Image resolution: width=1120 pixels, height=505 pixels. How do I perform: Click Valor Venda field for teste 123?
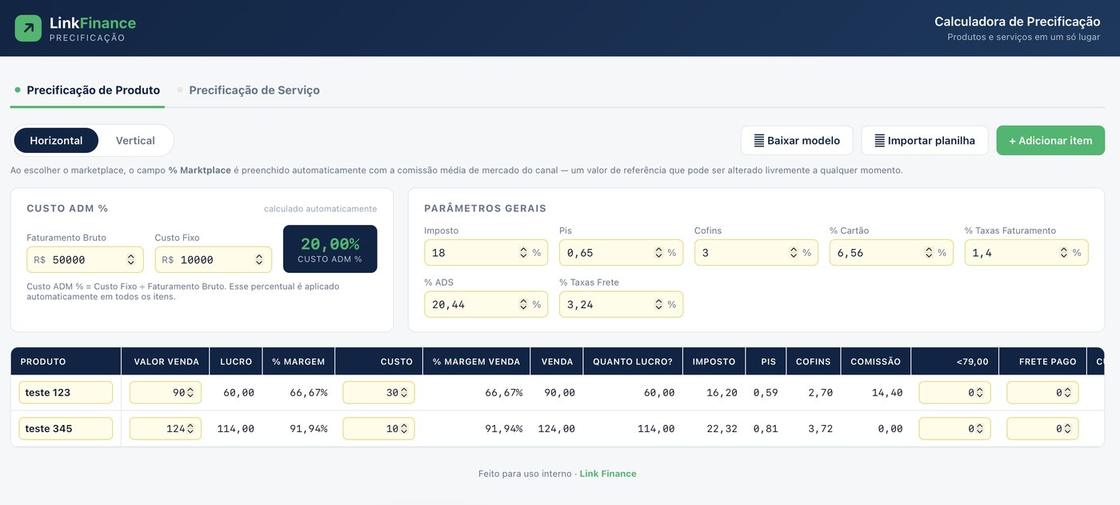(x=165, y=392)
